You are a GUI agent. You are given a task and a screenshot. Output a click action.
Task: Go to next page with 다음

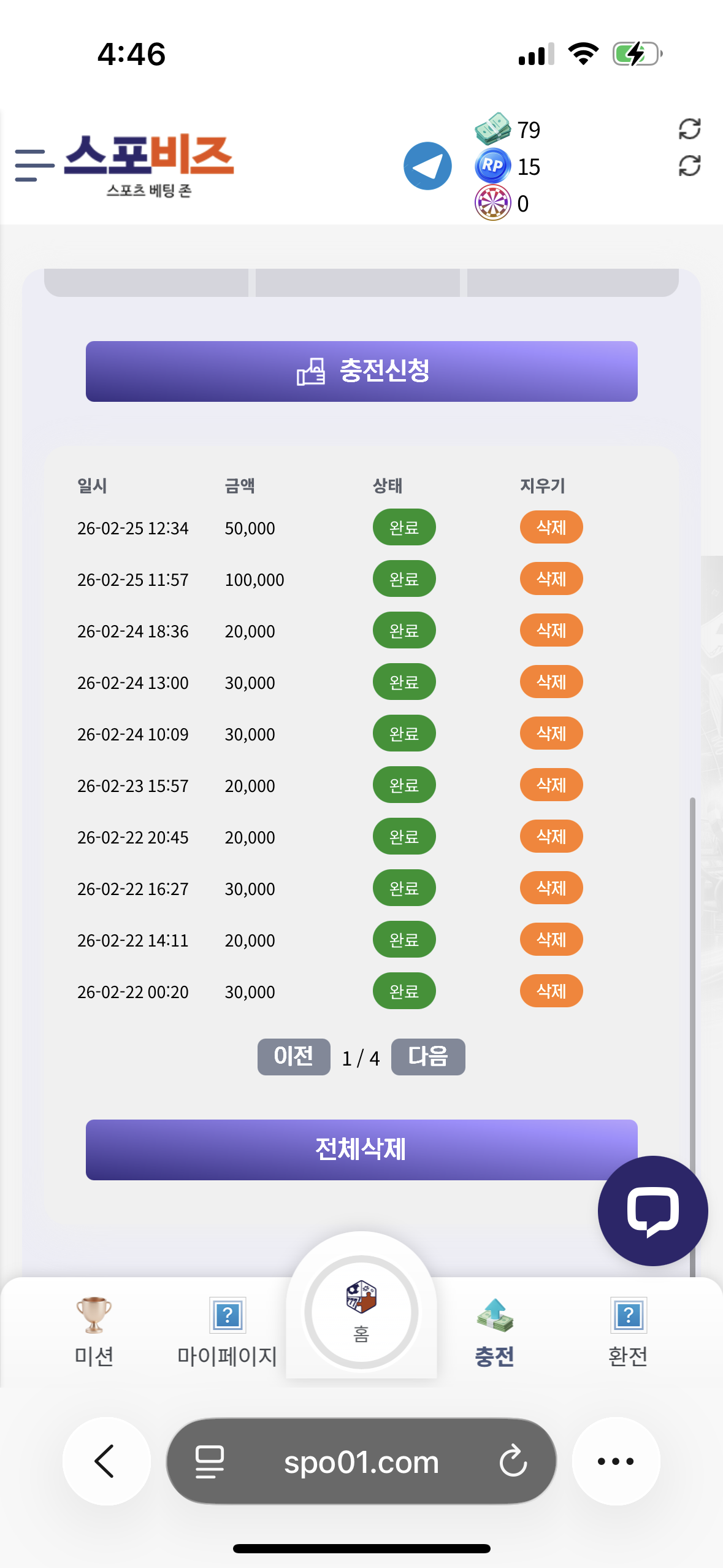coord(428,1057)
